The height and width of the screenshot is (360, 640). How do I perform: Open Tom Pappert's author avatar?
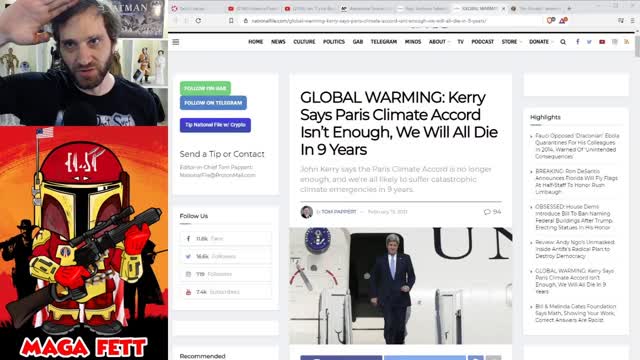pos(307,212)
